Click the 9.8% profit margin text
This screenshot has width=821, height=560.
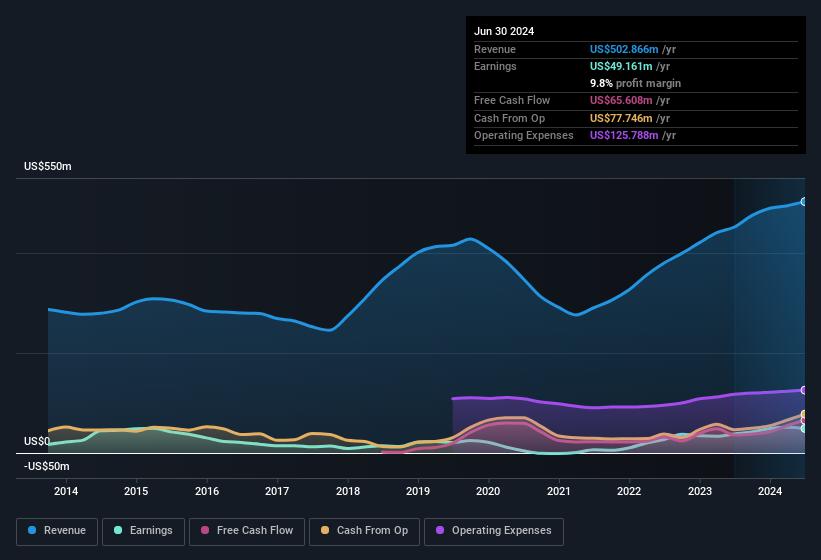[x=635, y=83]
